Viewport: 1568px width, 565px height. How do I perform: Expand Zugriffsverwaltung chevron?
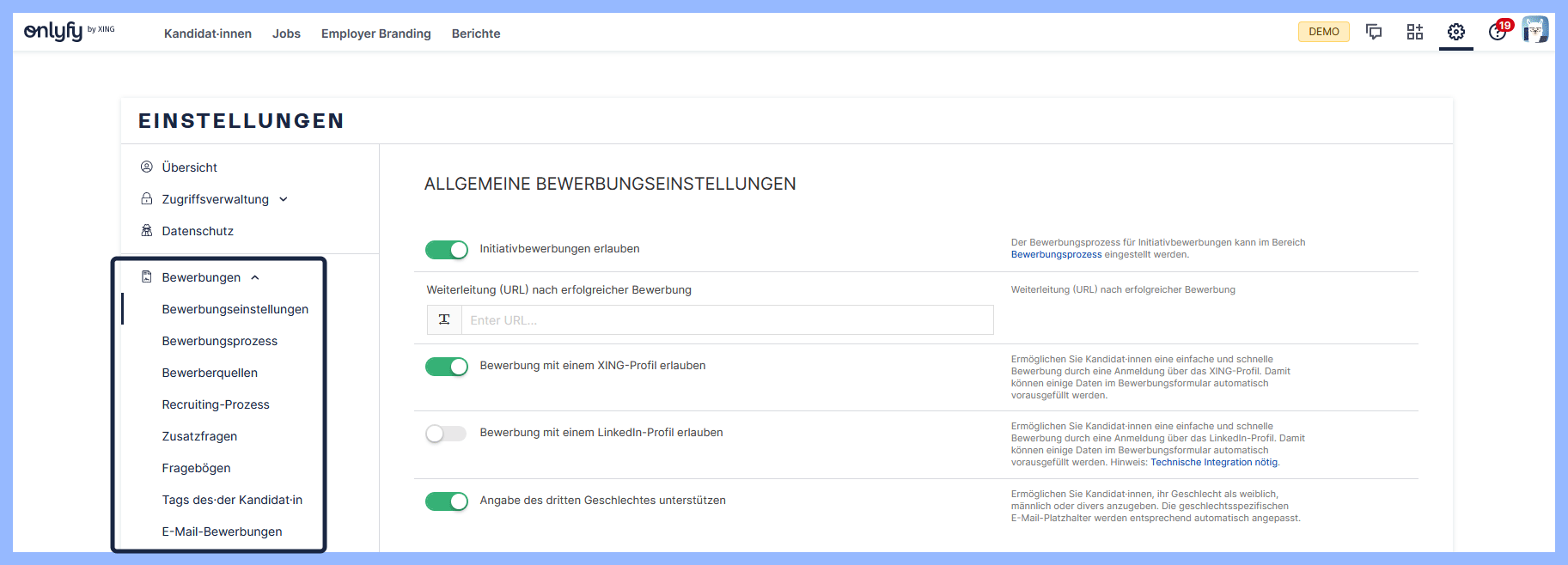pyautogui.click(x=284, y=199)
